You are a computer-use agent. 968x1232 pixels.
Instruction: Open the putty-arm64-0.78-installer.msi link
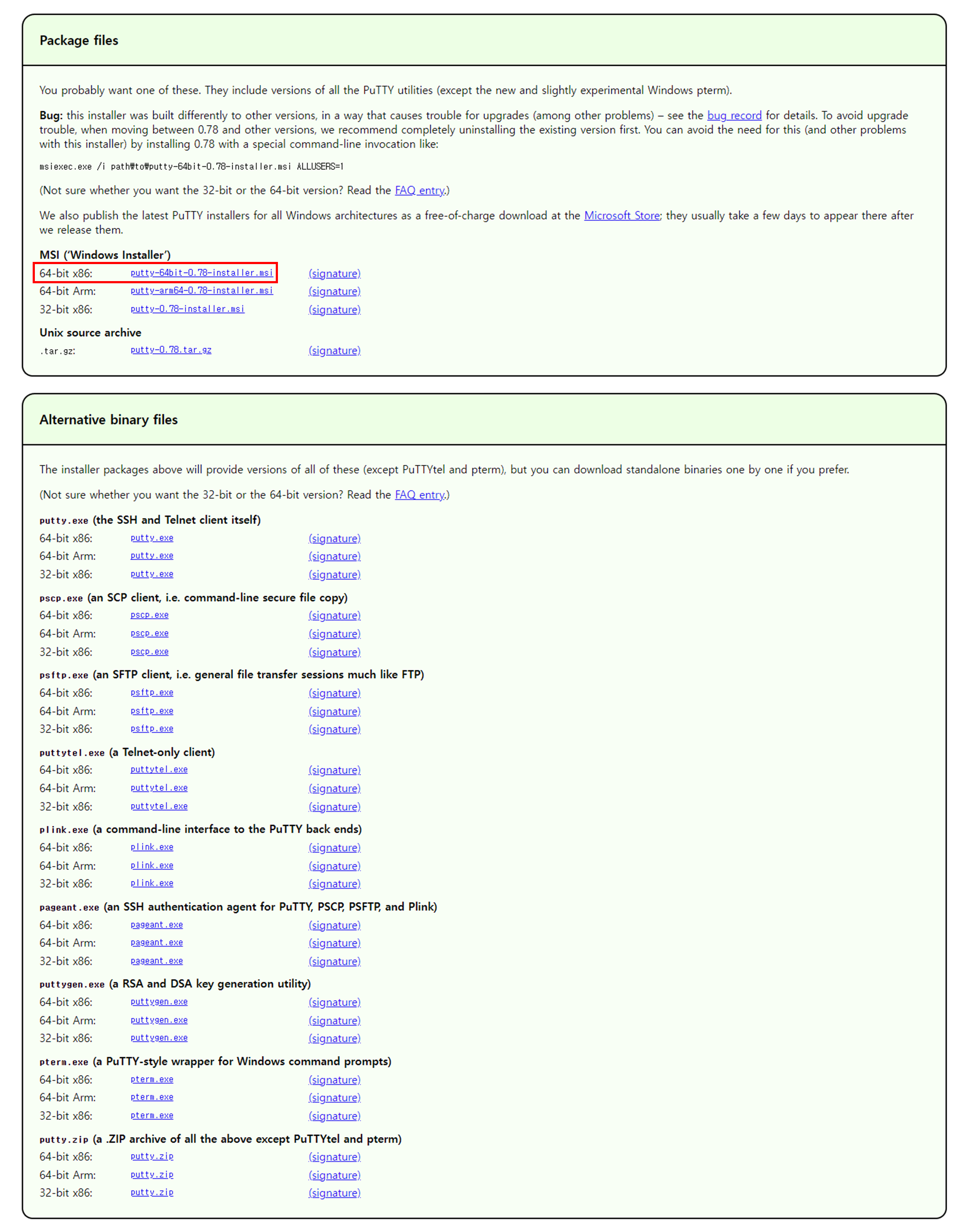coord(201,291)
